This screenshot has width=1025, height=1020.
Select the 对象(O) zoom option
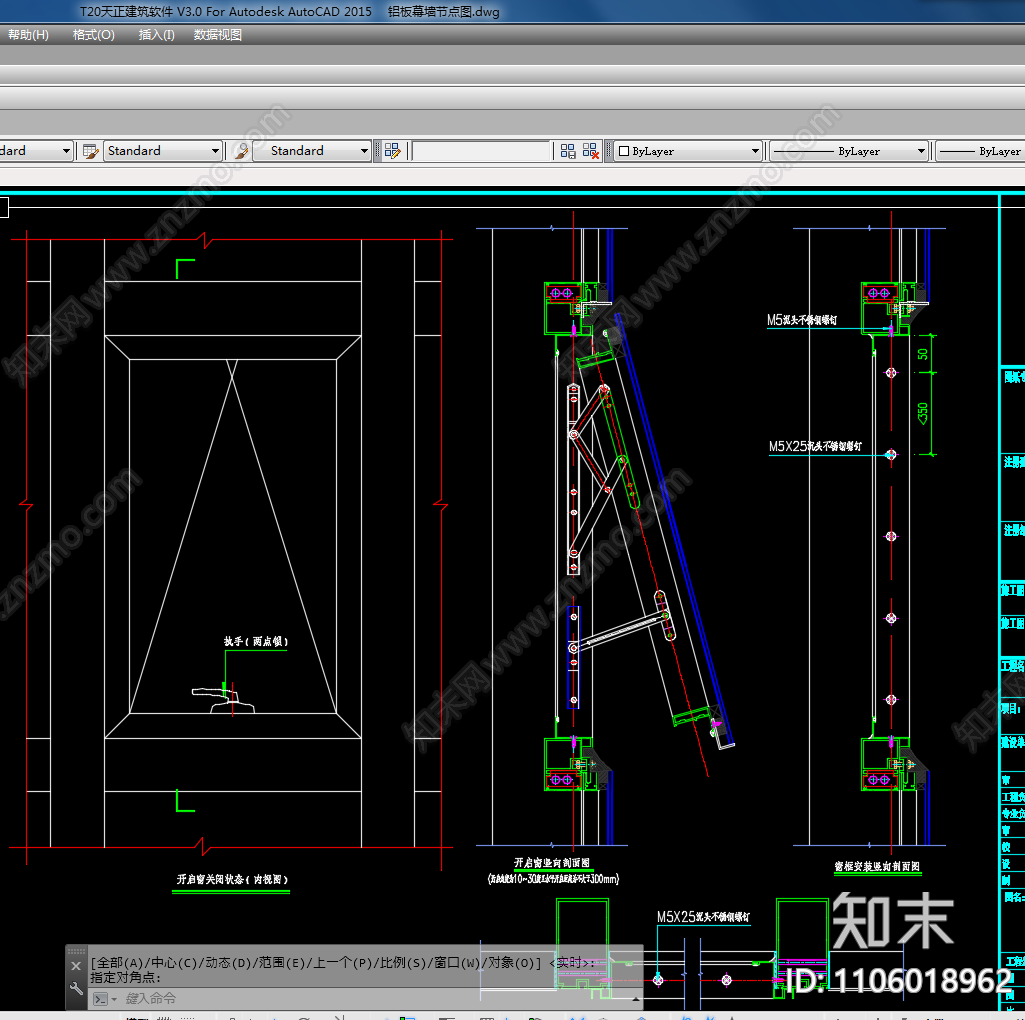tap(512, 963)
